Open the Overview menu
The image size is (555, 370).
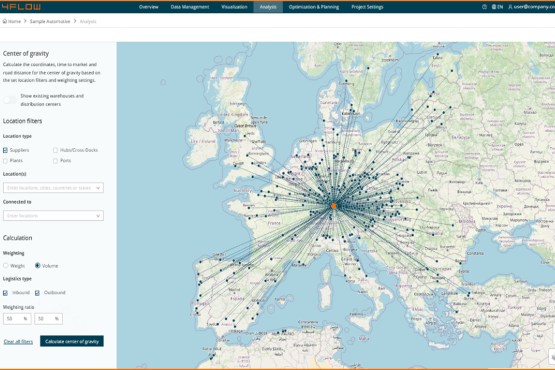[x=149, y=7]
